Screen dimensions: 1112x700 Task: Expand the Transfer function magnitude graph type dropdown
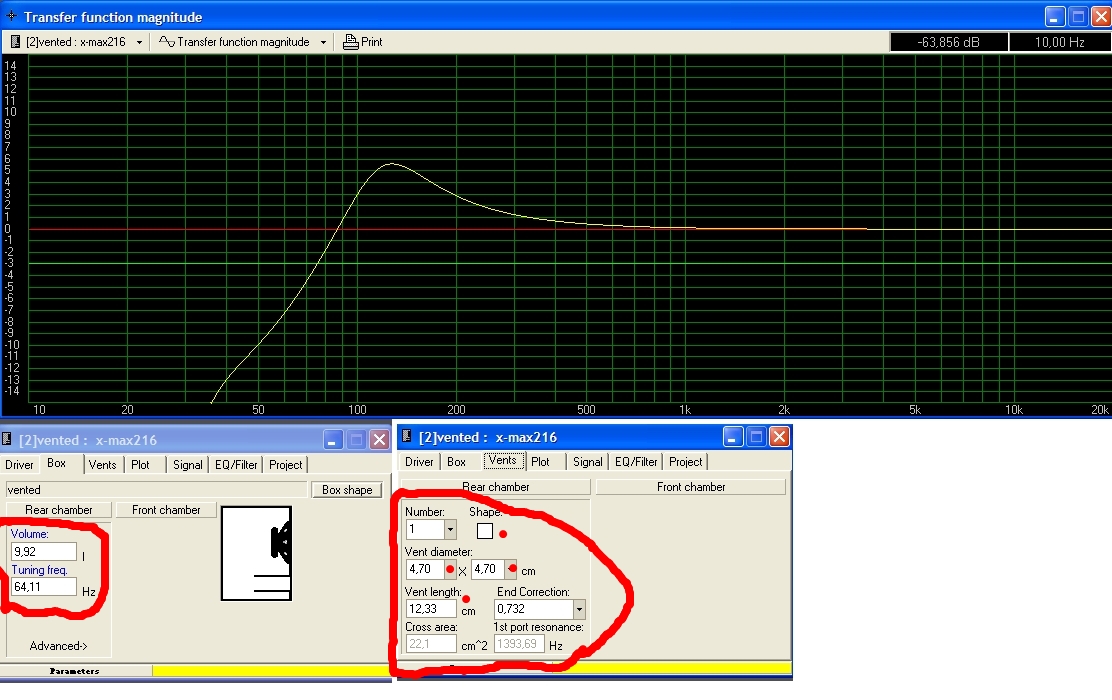pyautogui.click(x=323, y=42)
